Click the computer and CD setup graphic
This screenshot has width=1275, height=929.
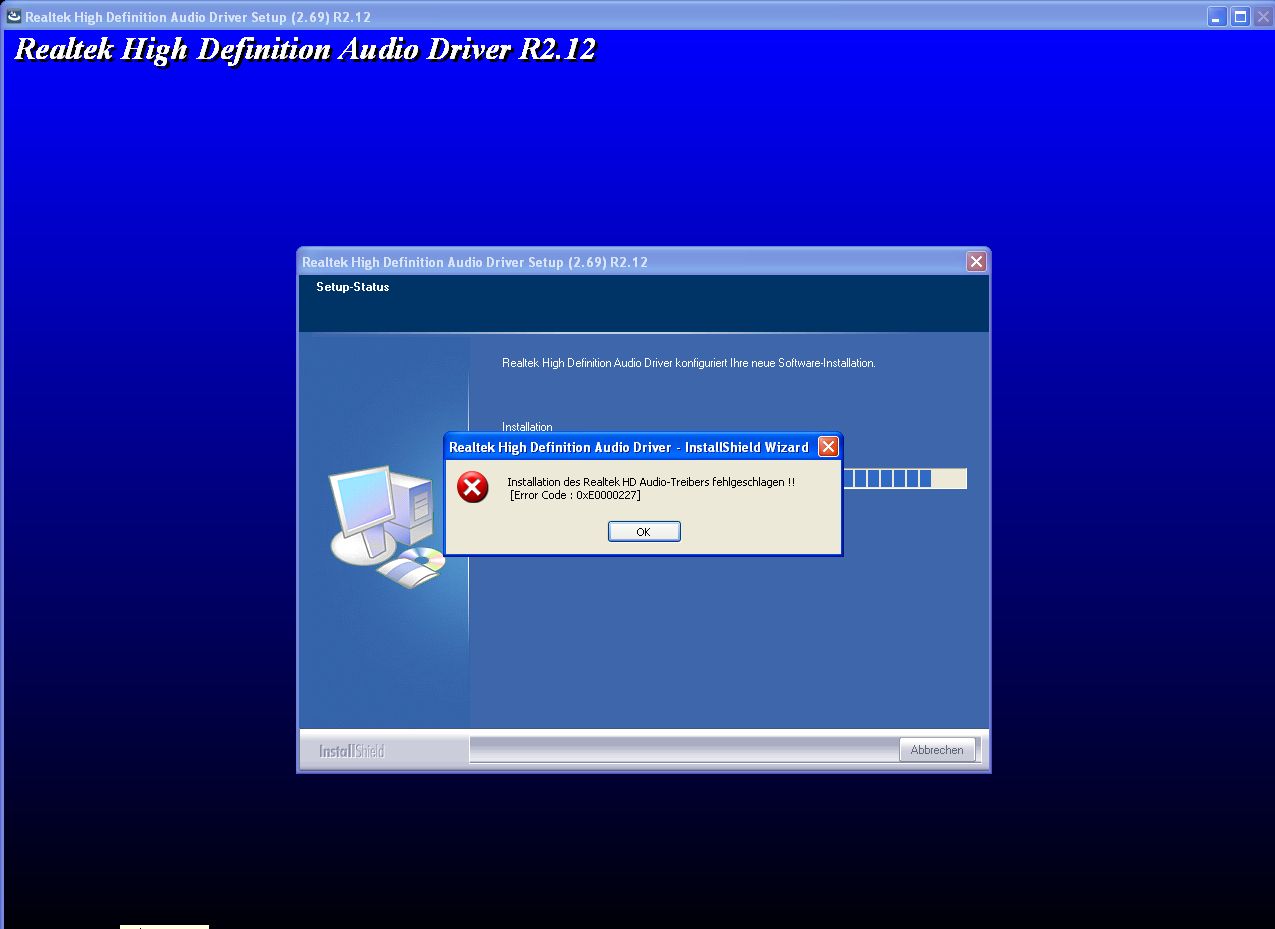387,526
